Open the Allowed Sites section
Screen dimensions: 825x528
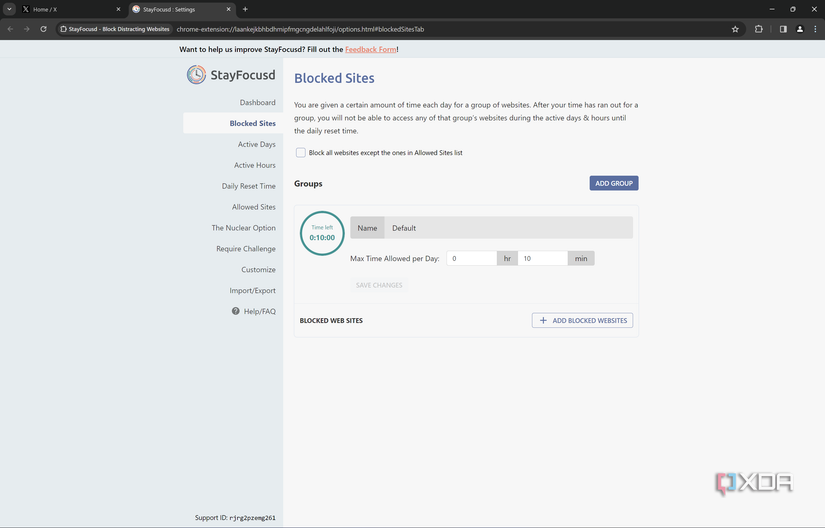coord(254,207)
